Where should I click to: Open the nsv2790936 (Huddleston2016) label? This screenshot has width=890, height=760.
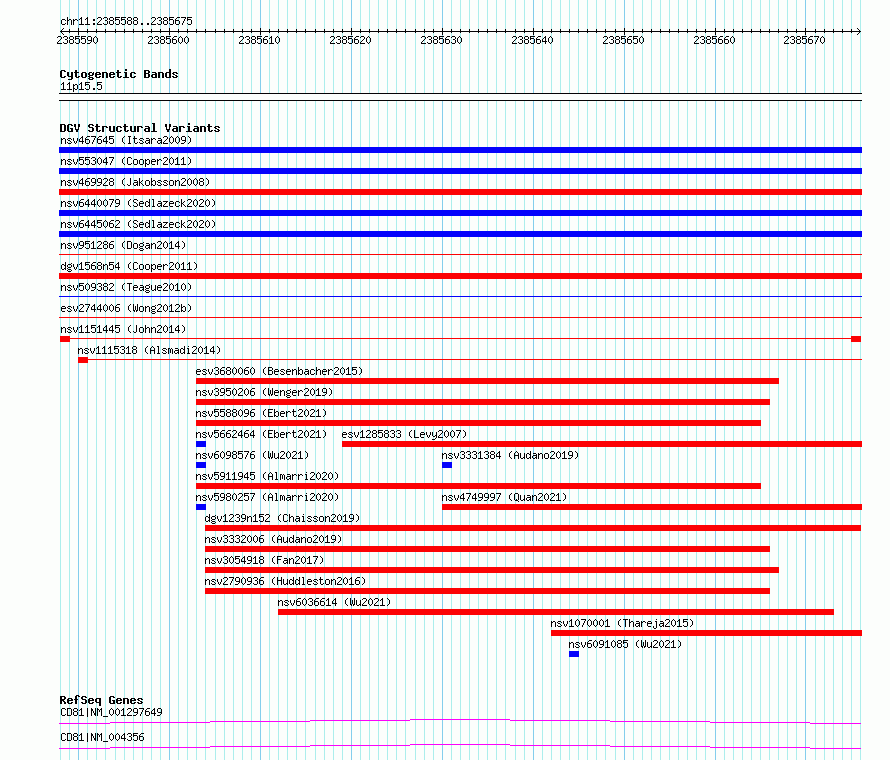[x=285, y=581]
